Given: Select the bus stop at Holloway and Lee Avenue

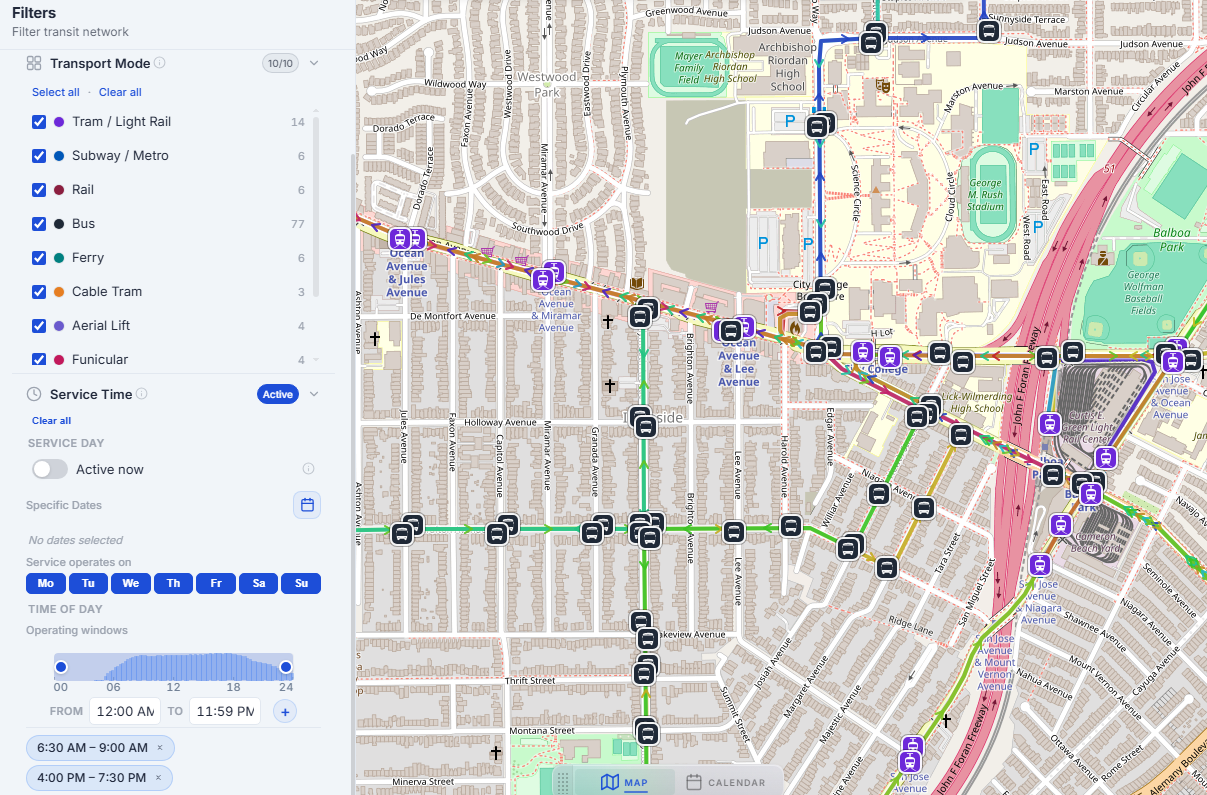Looking at the screenshot, I should pyautogui.click(x=734, y=532).
